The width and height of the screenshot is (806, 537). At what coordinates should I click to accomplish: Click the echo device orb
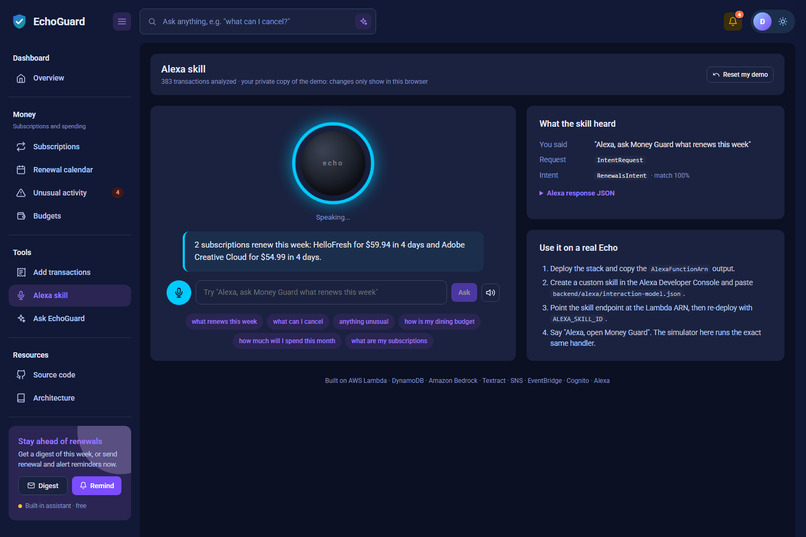(333, 163)
